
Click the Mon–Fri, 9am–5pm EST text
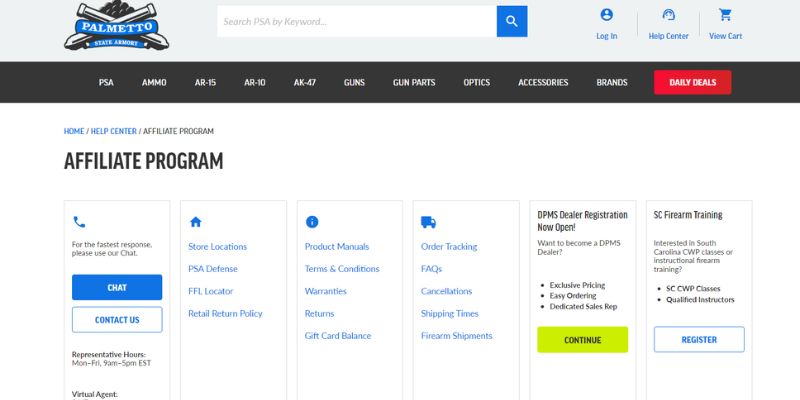(x=111, y=363)
